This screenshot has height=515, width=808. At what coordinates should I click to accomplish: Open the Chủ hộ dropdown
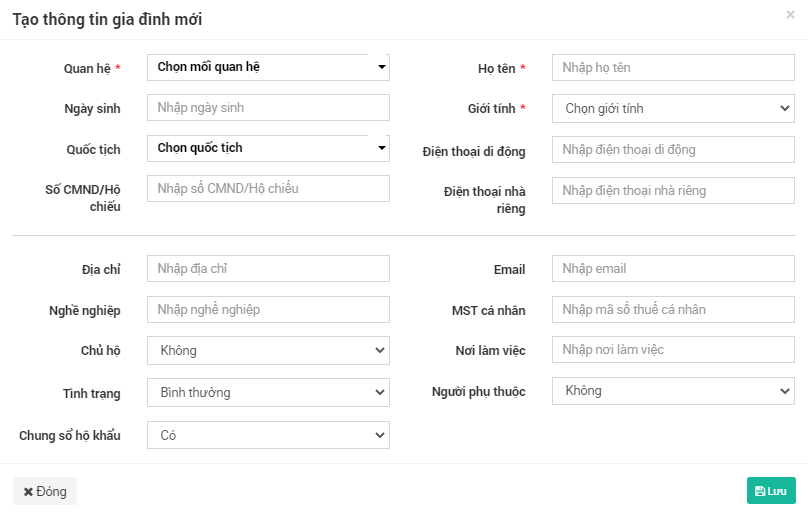[x=268, y=351]
